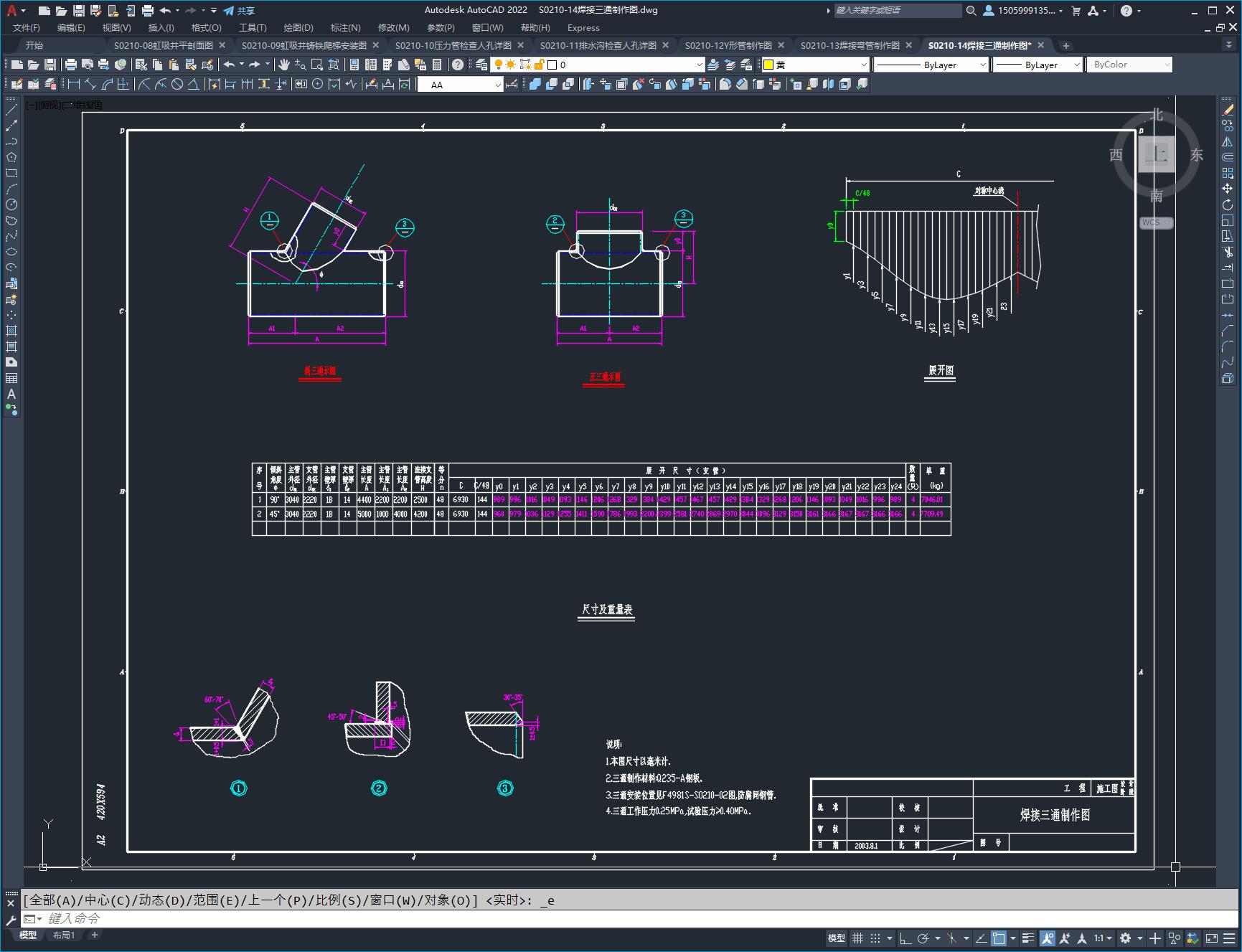
Task: Click the Save icon in the quick access toolbar
Action: pyautogui.click(x=79, y=11)
